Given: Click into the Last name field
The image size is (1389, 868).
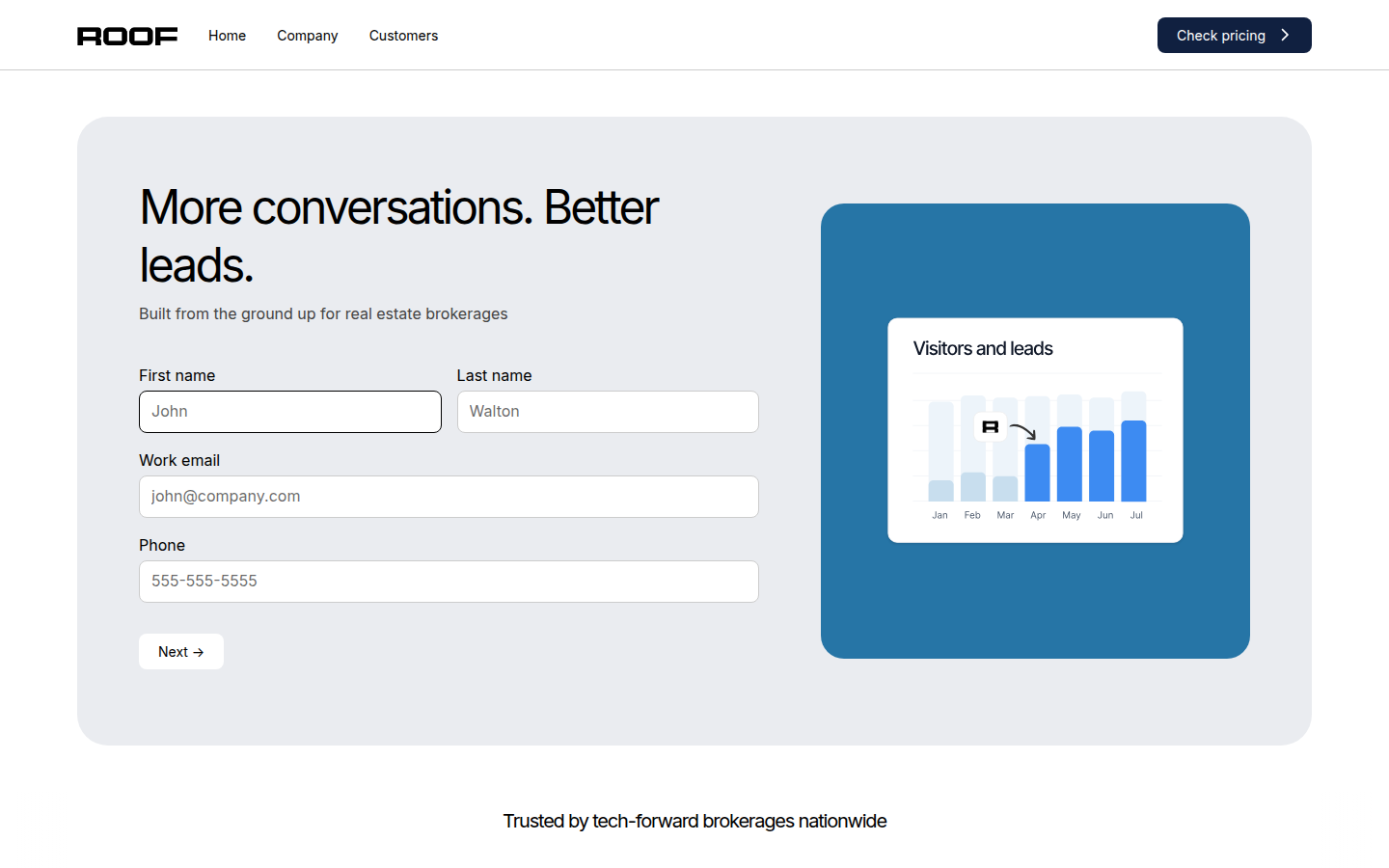Looking at the screenshot, I should [608, 412].
